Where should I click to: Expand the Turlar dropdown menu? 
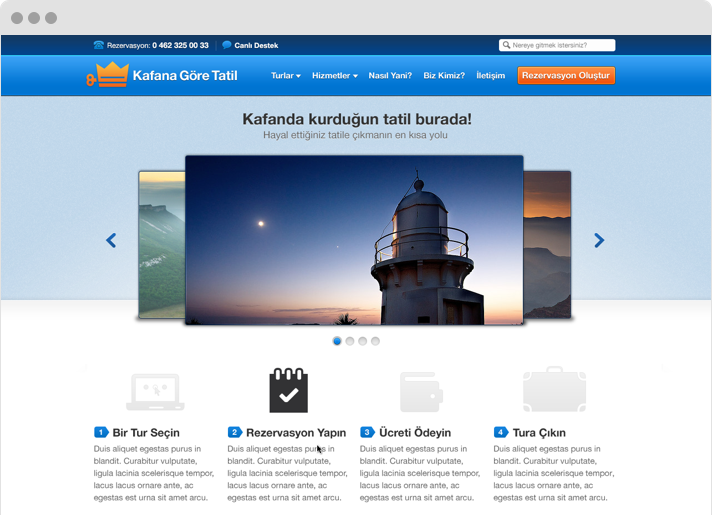point(285,76)
